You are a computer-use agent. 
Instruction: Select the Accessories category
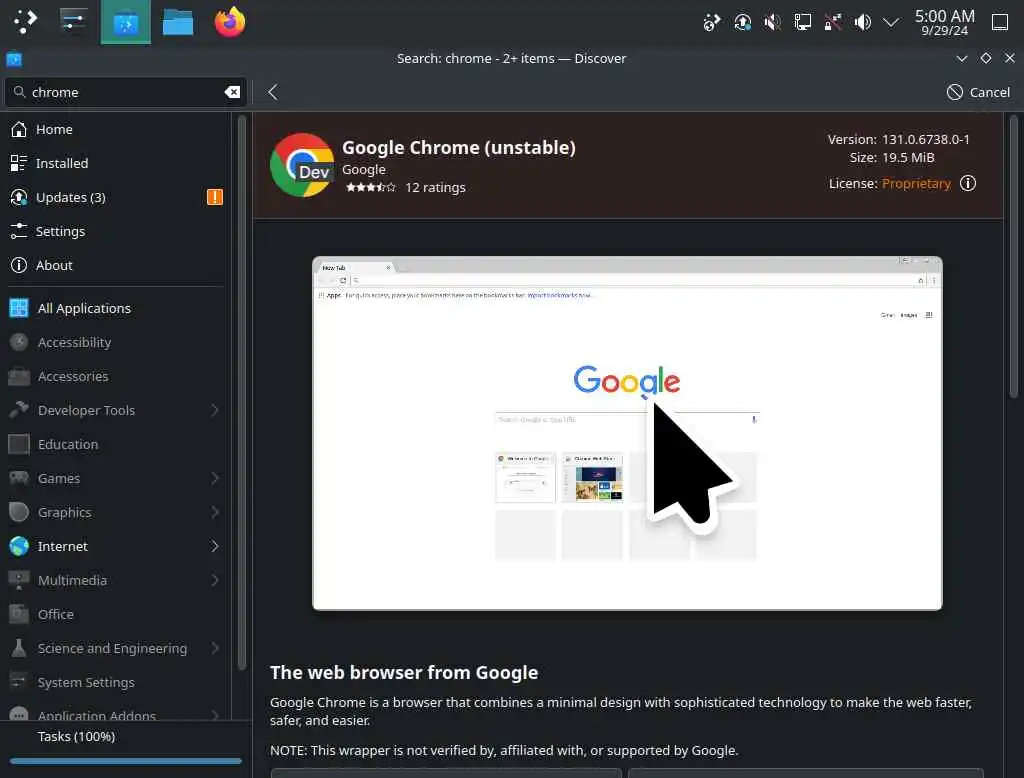point(116,376)
